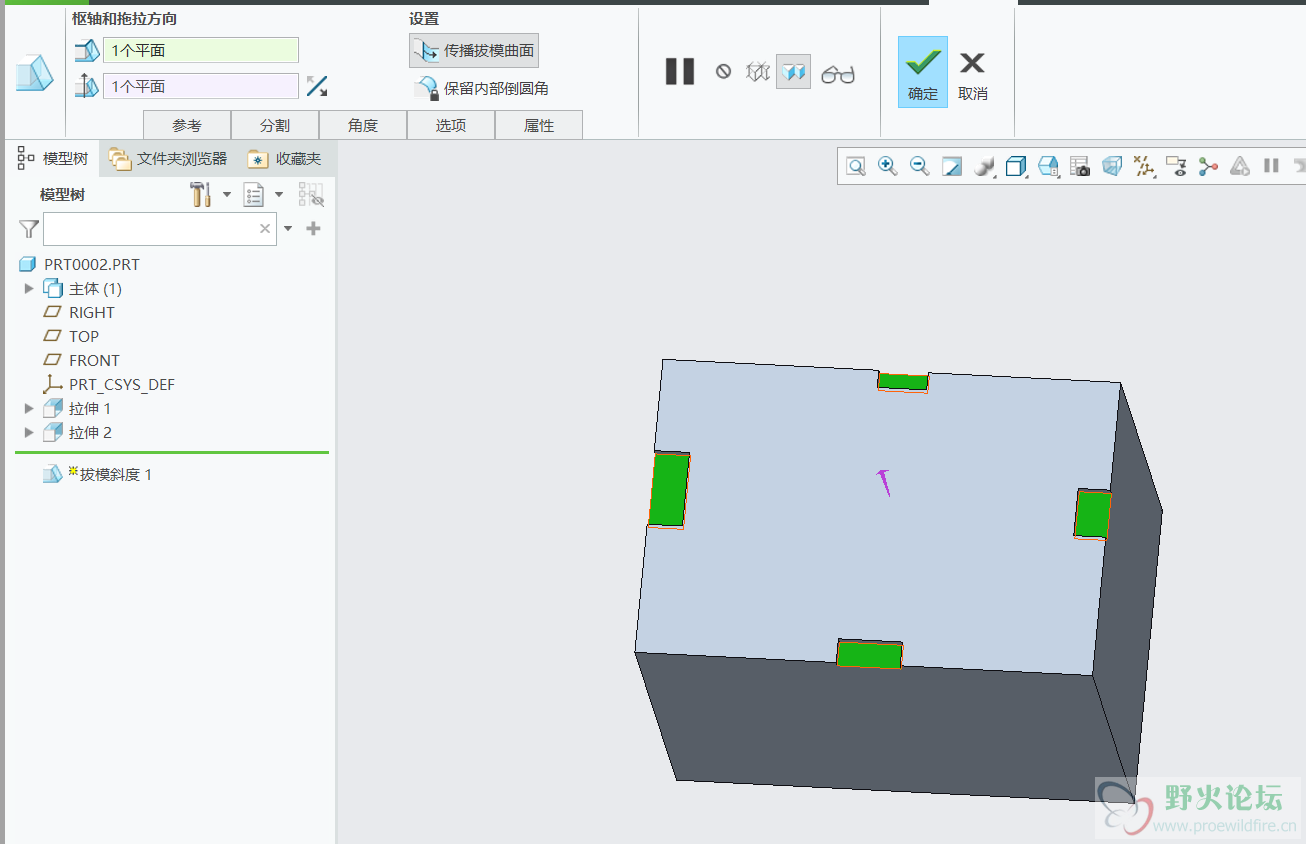Select the first 1个平面 hinge collector
Screen dimensions: 1306x844
tap(201, 50)
